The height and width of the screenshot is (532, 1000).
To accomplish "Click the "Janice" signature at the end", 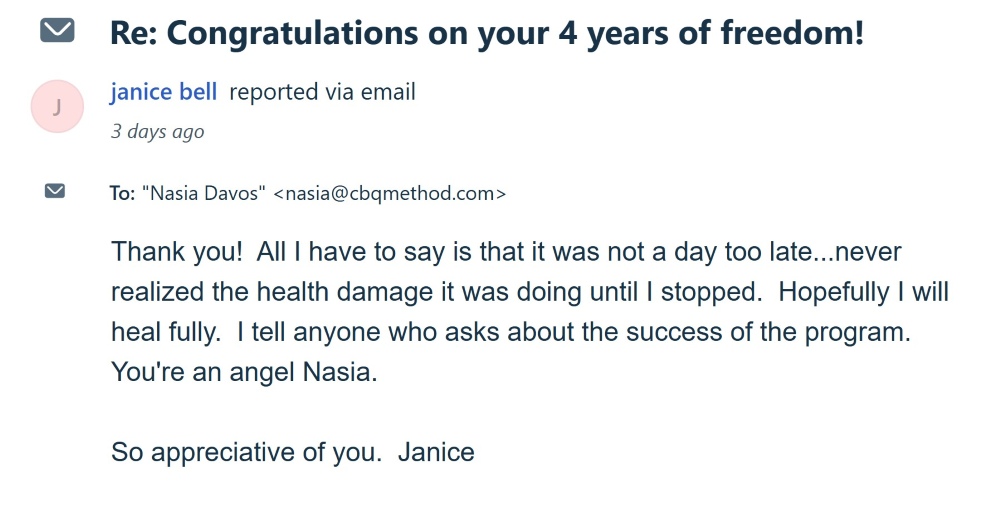I will point(436,451).
